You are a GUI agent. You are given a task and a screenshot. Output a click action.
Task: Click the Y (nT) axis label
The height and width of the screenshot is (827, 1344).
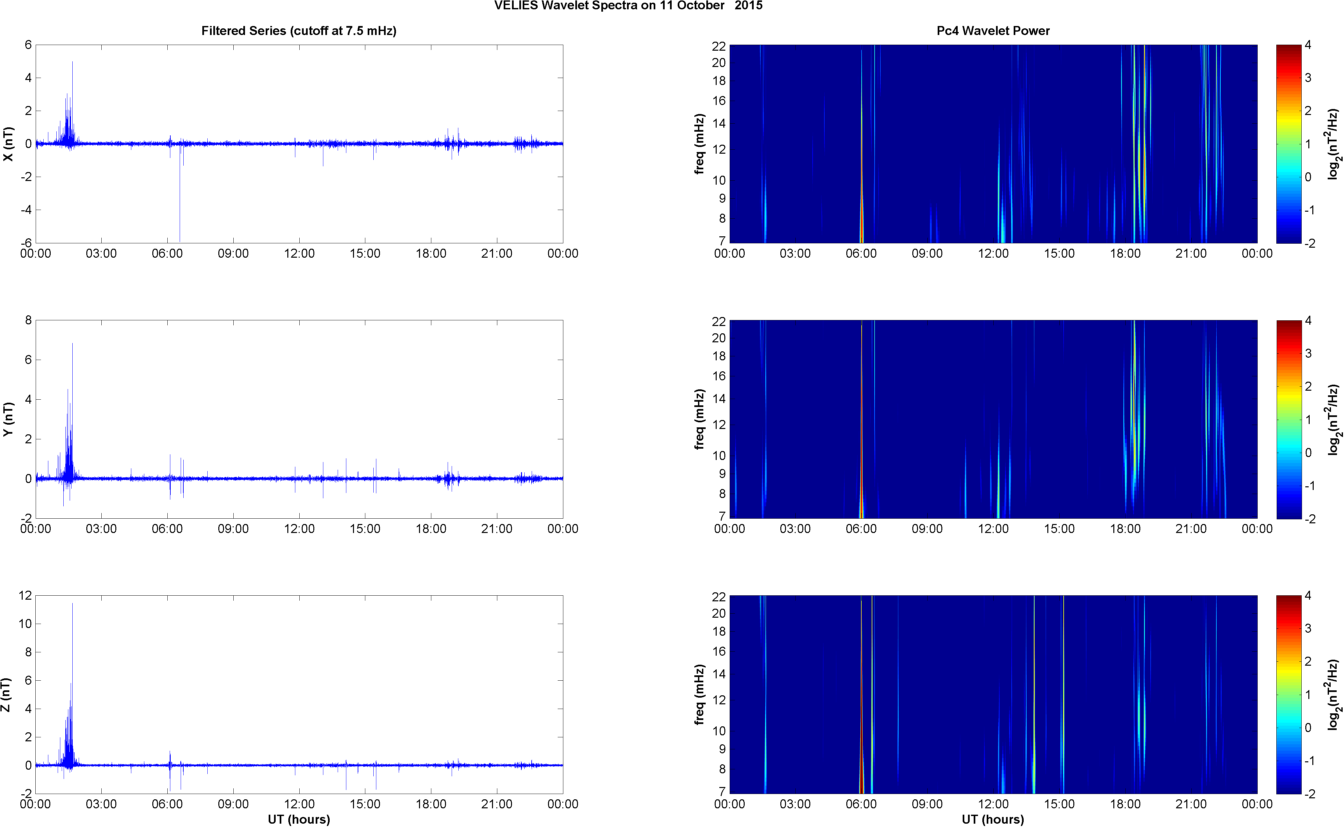point(9,419)
